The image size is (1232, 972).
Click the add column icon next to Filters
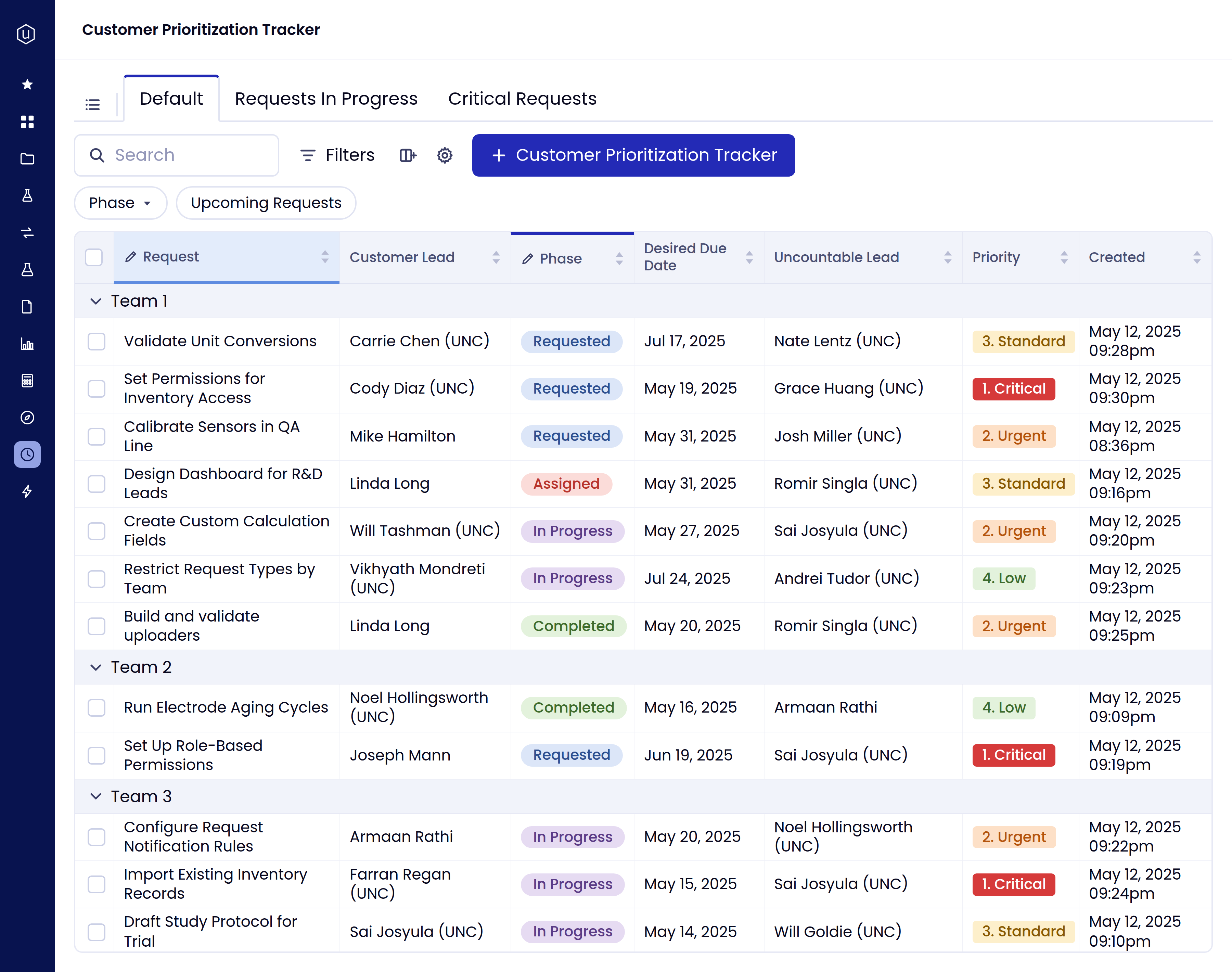click(408, 155)
